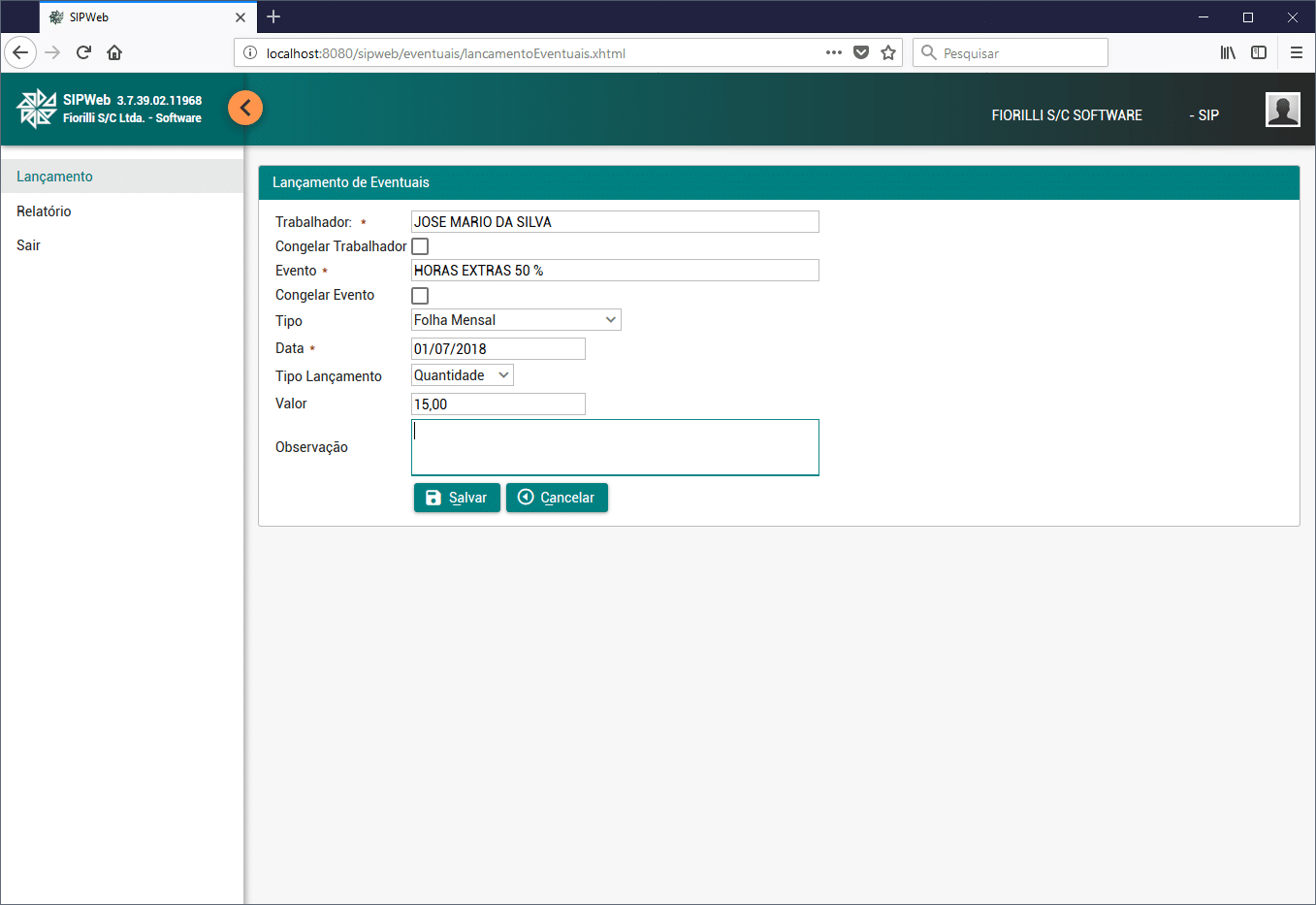Open the Tipo dropdown showing Folha Mensal

[x=516, y=320]
